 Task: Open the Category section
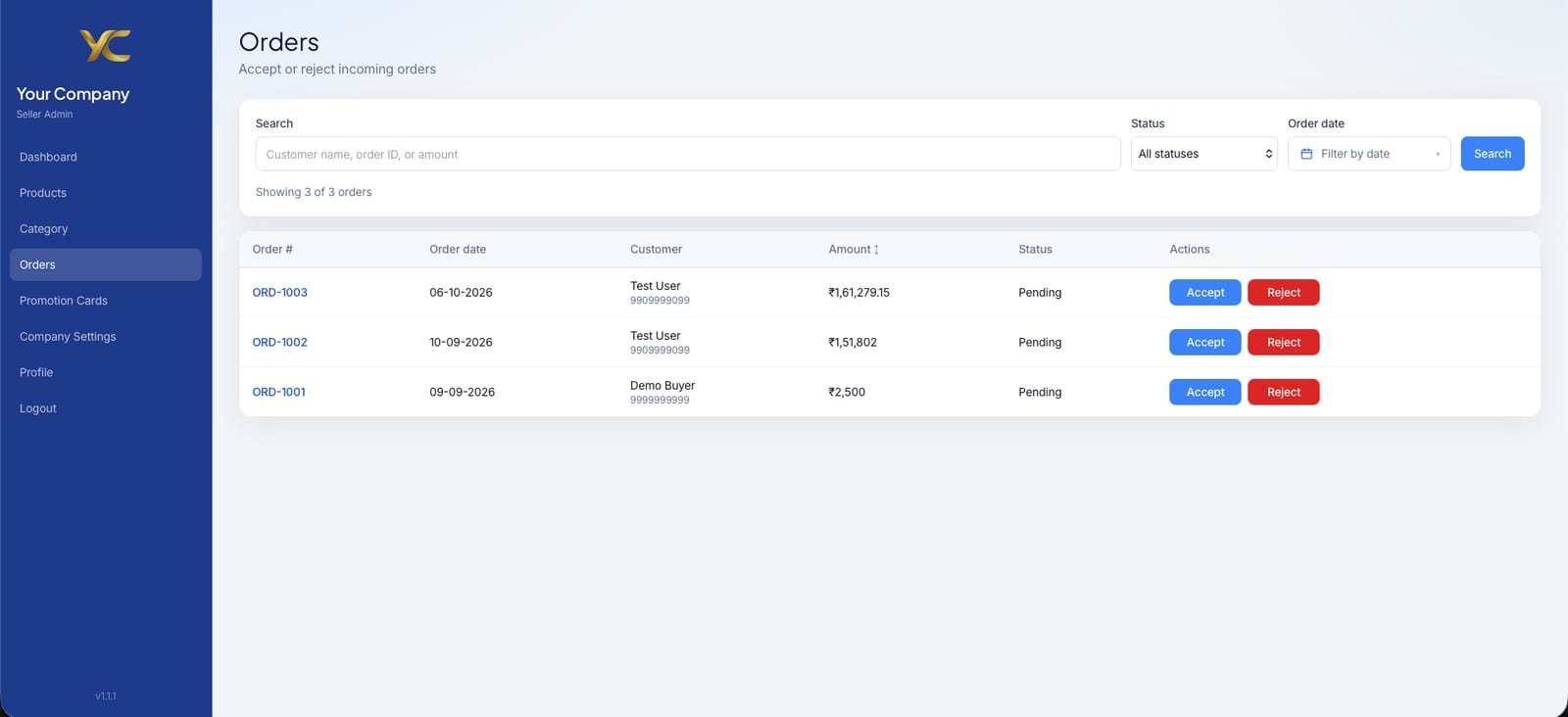pos(106,228)
